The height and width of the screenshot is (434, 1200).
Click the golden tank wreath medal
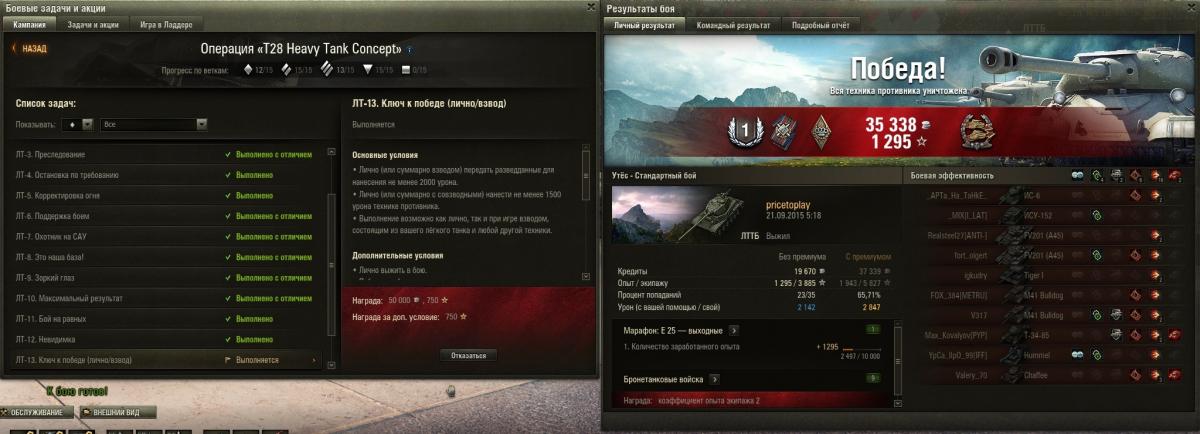[x=975, y=130]
